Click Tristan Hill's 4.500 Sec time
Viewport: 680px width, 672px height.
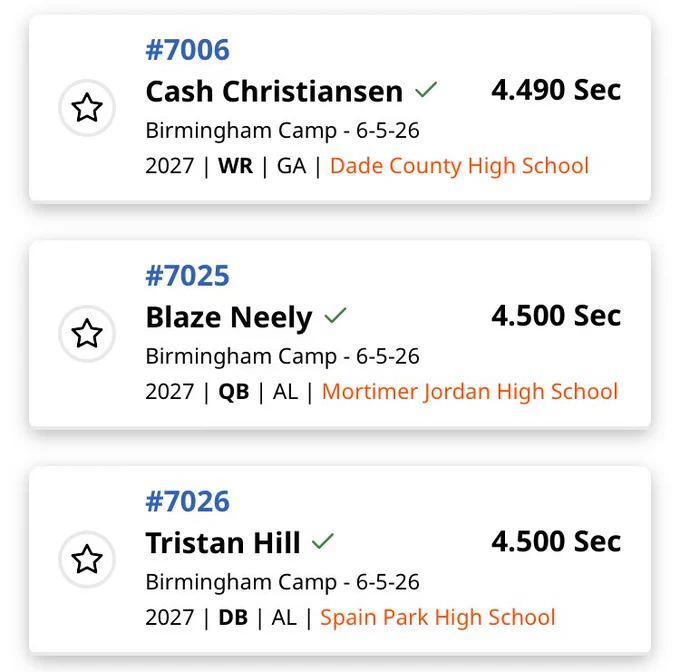coord(556,541)
